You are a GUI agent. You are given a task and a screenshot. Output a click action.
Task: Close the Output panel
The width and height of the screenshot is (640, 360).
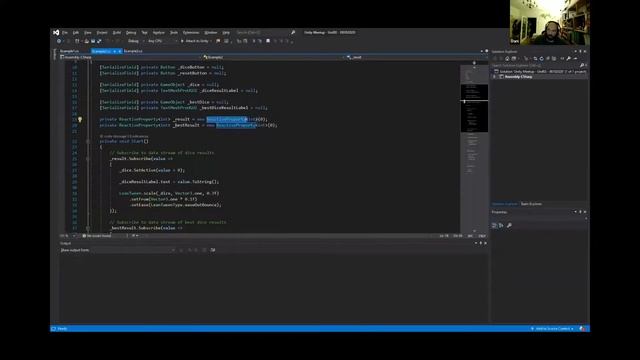click(485, 243)
